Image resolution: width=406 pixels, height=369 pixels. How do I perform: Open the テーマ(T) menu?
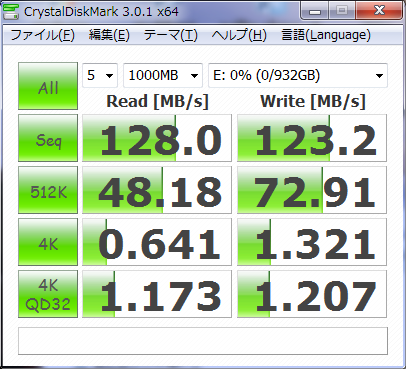pyautogui.click(x=171, y=35)
